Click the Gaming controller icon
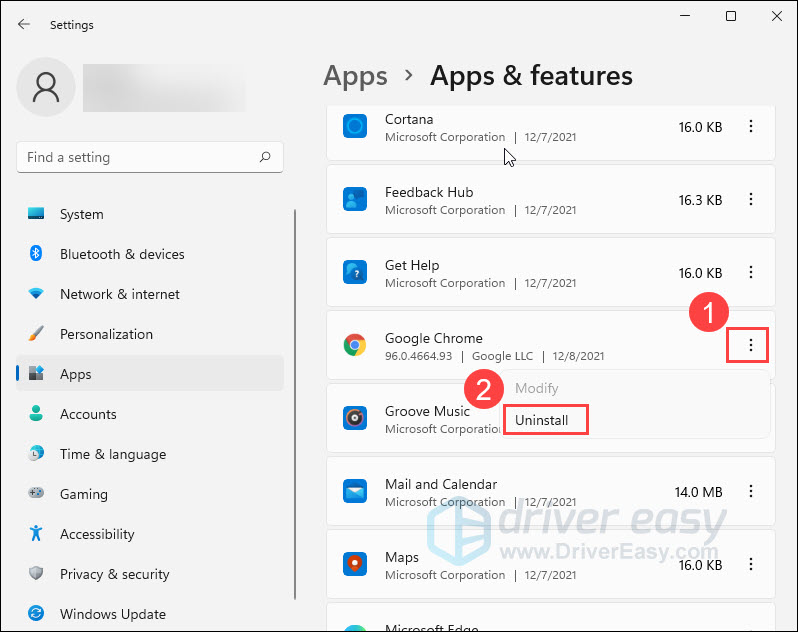The image size is (798, 632). tap(36, 493)
